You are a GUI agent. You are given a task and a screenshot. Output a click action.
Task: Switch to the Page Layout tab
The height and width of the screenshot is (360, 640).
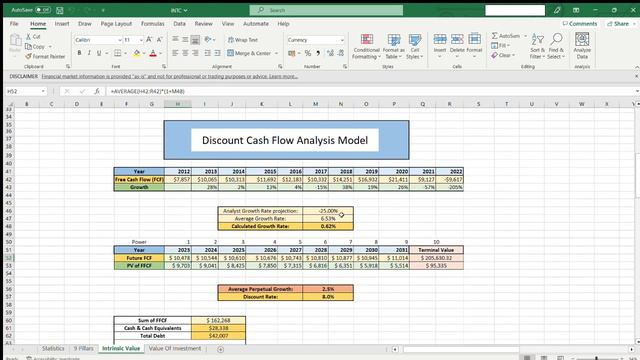(116, 24)
